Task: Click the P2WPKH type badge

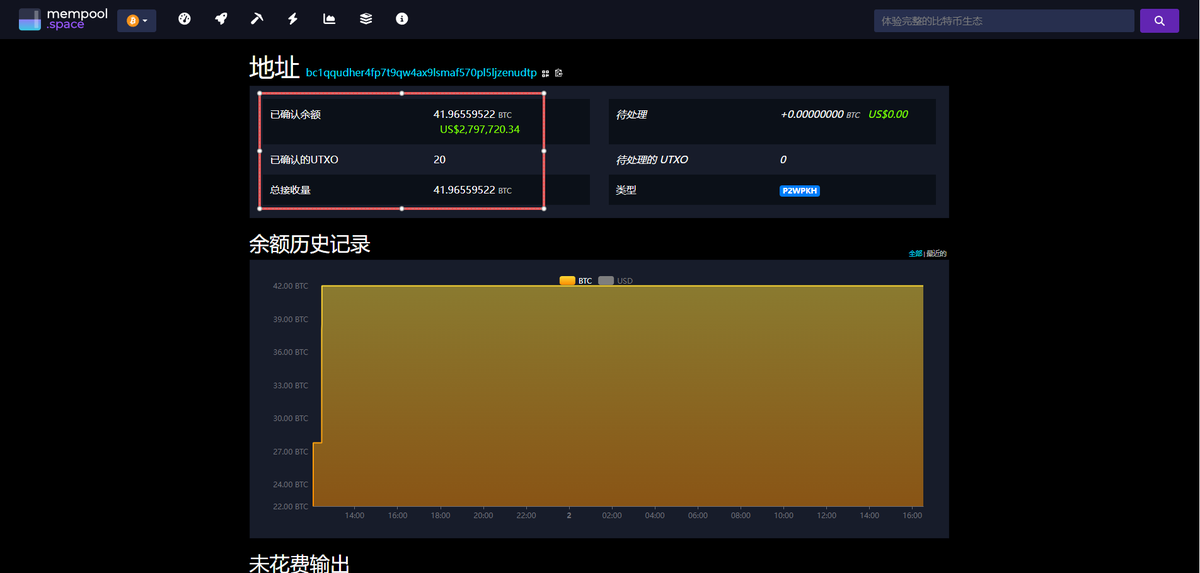Action: tap(800, 191)
